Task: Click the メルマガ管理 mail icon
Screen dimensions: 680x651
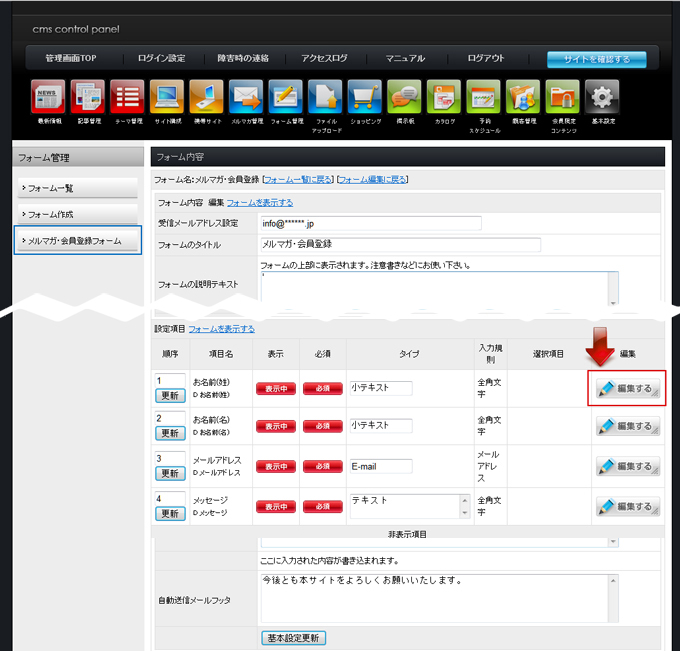Action: pyautogui.click(x=246, y=98)
